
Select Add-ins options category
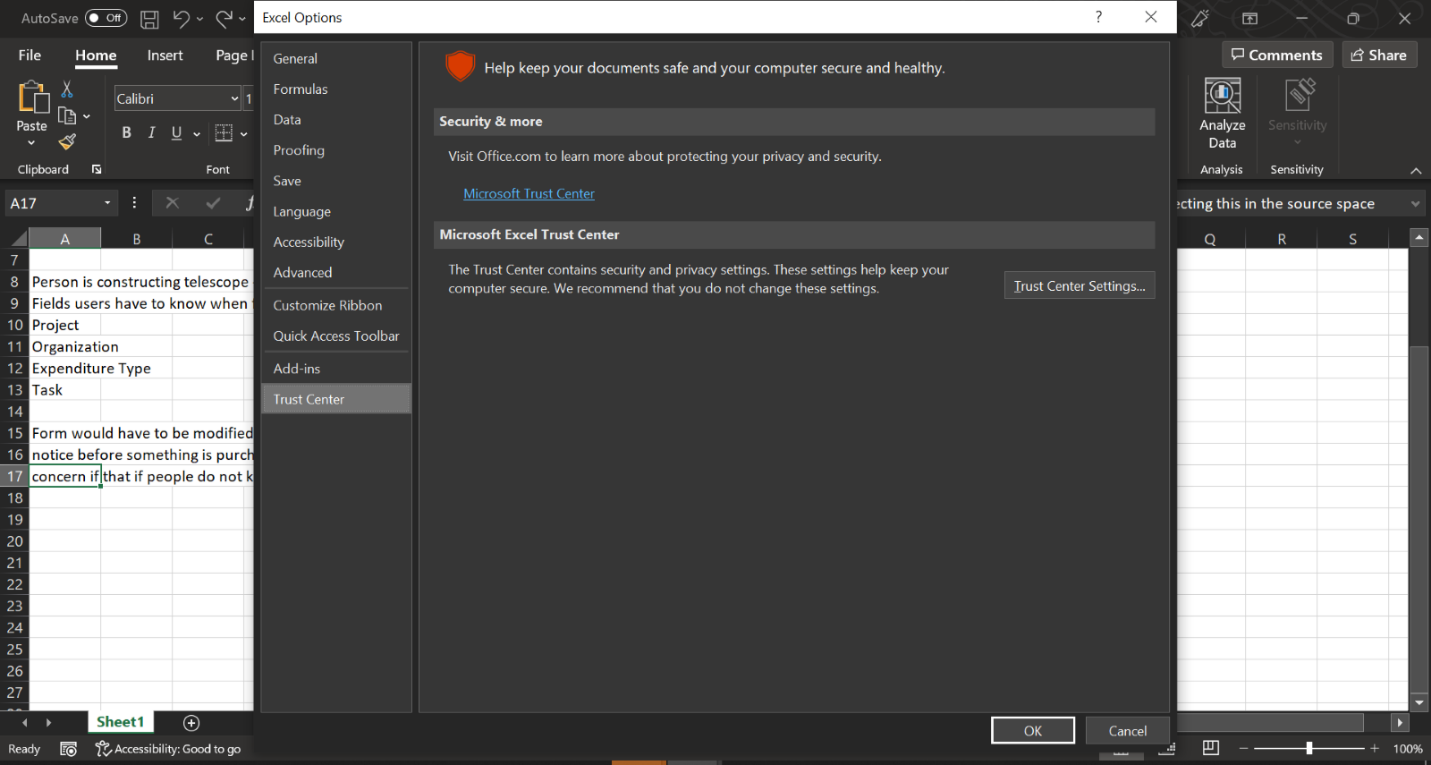[x=336, y=368]
